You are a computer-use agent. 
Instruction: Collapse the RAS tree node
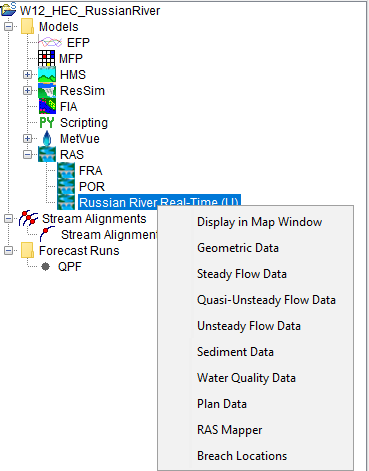coord(28,154)
